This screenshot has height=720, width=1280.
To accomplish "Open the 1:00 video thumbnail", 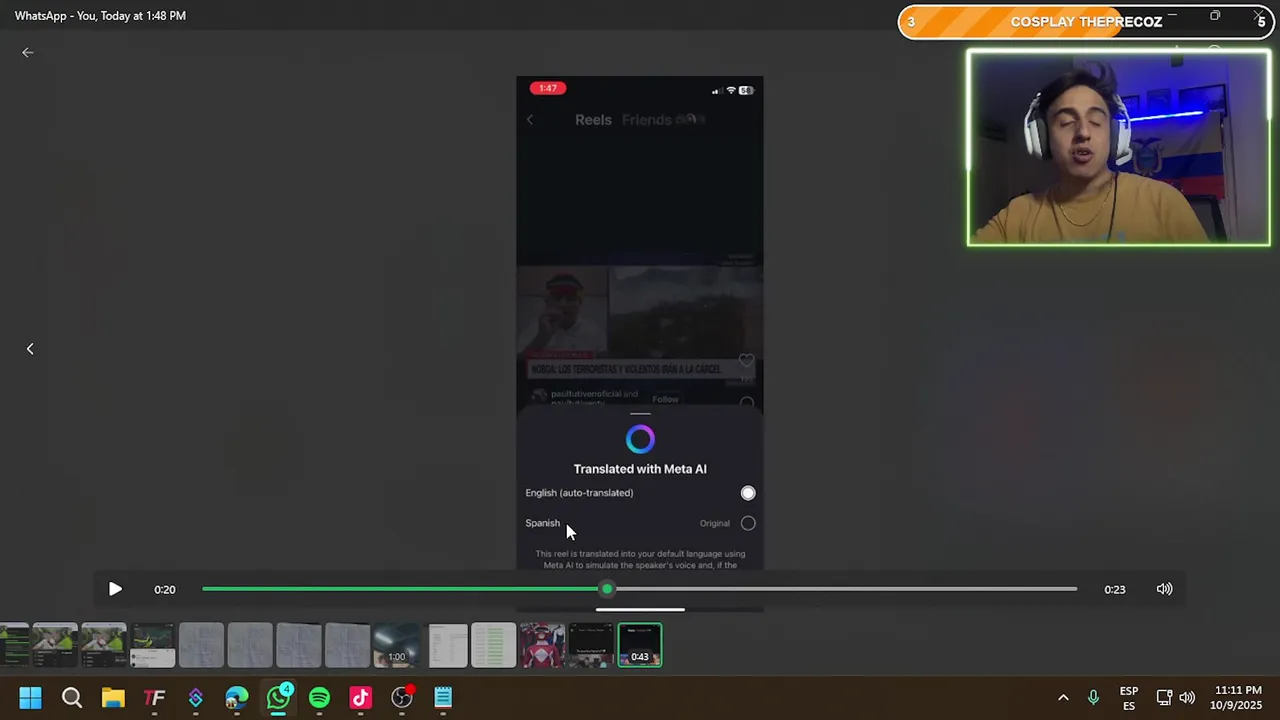I will pos(397,645).
